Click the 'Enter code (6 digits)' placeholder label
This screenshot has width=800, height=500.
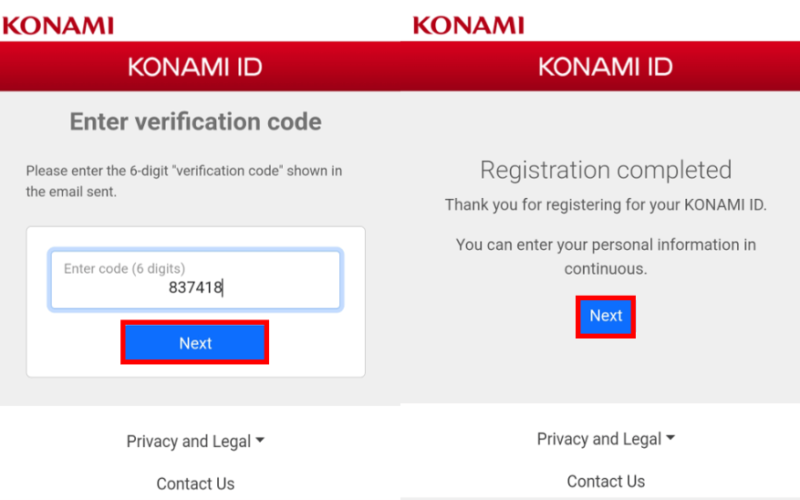coord(124,269)
